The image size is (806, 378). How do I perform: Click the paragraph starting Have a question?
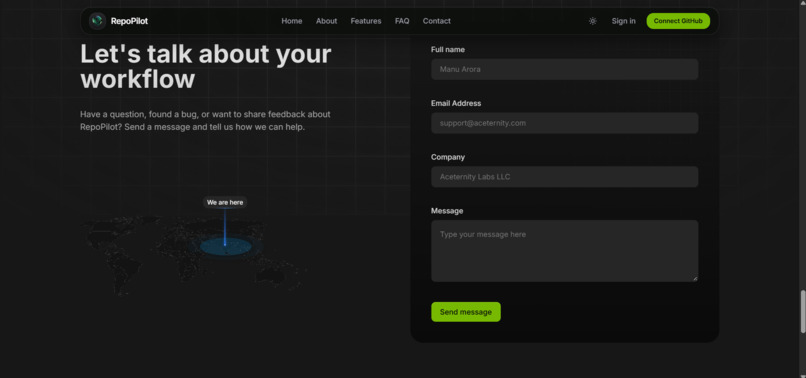coord(205,120)
